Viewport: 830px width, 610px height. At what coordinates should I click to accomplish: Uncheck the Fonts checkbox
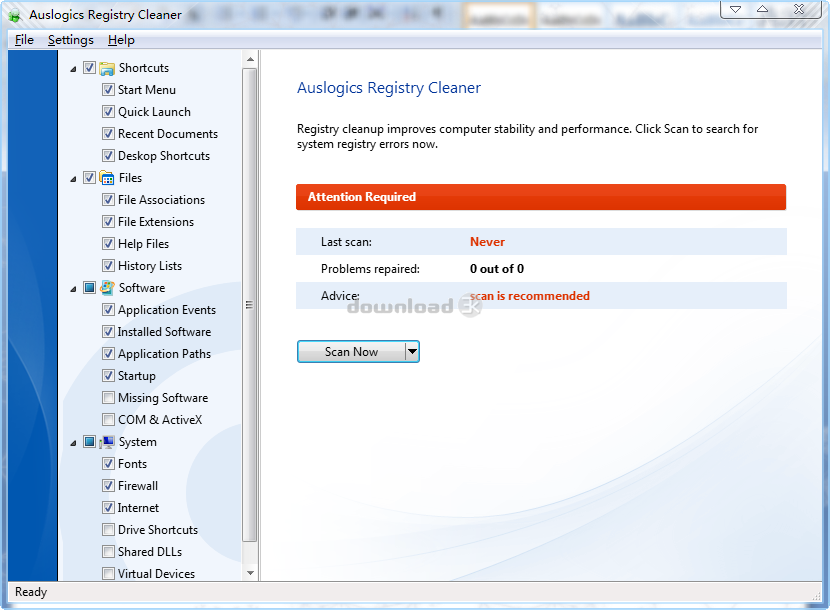point(108,464)
